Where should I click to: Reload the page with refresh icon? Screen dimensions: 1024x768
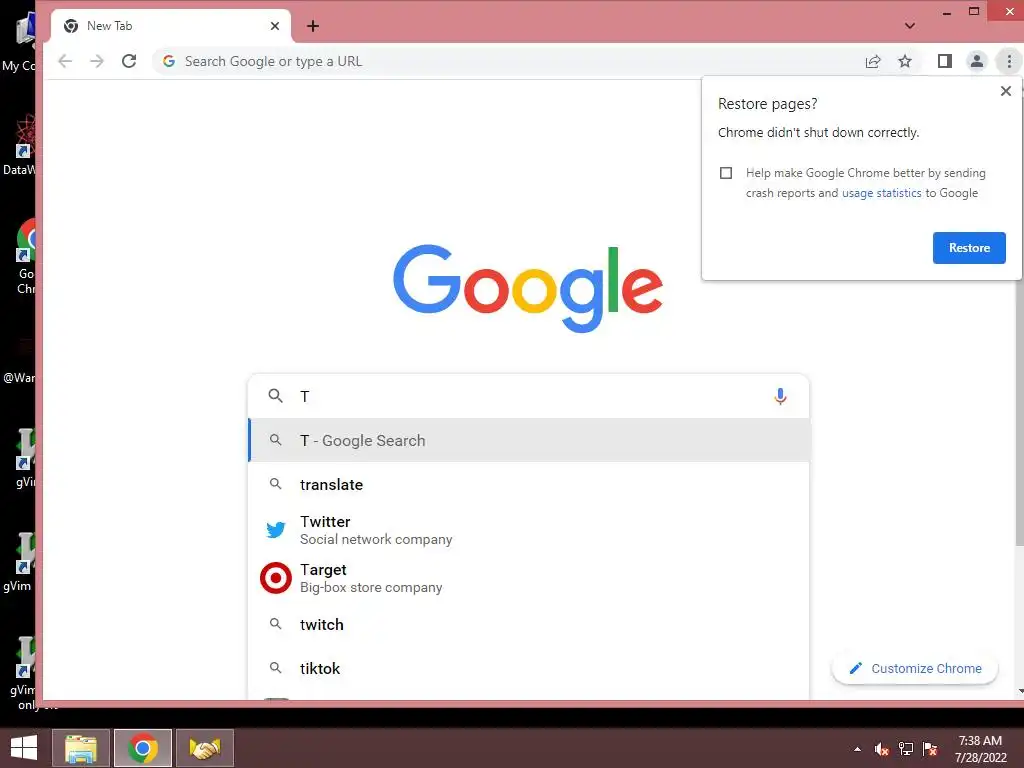tap(129, 61)
